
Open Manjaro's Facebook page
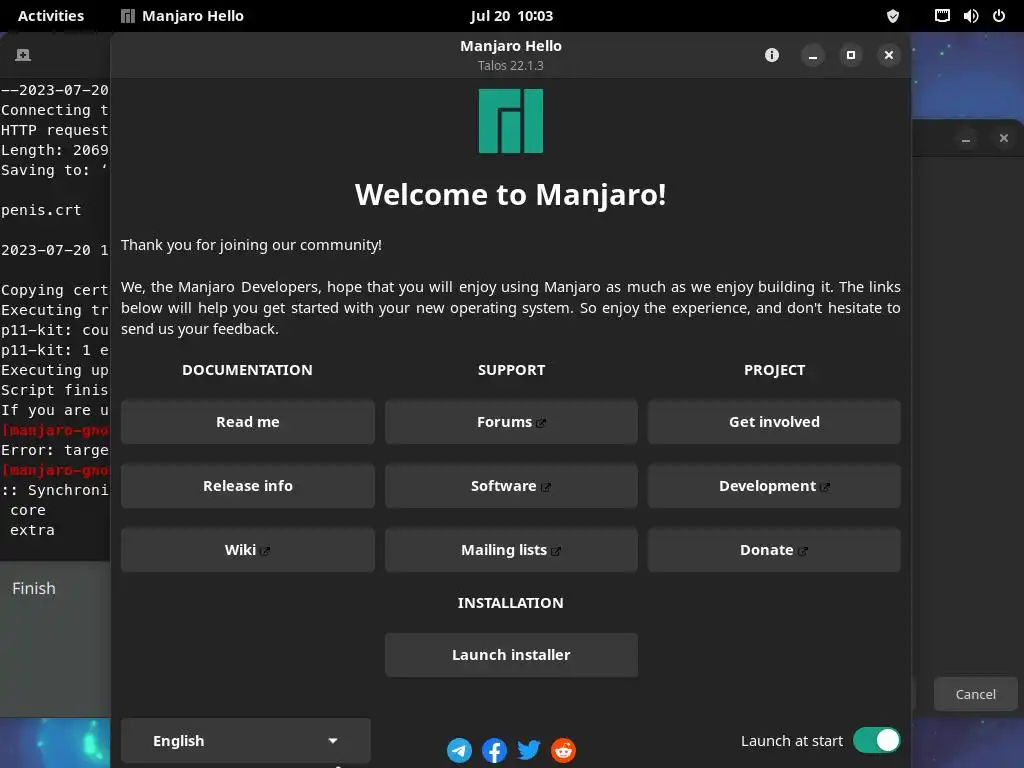click(x=494, y=750)
